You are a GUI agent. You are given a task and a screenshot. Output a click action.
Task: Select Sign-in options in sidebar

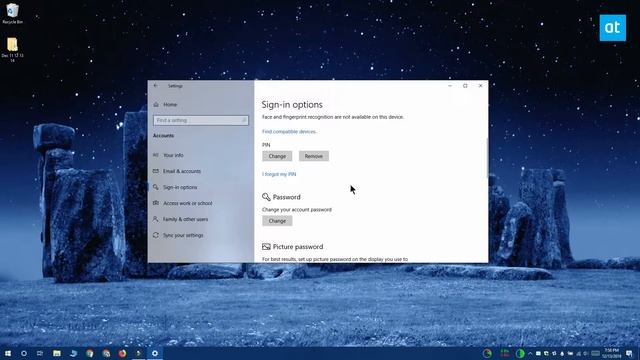180,187
